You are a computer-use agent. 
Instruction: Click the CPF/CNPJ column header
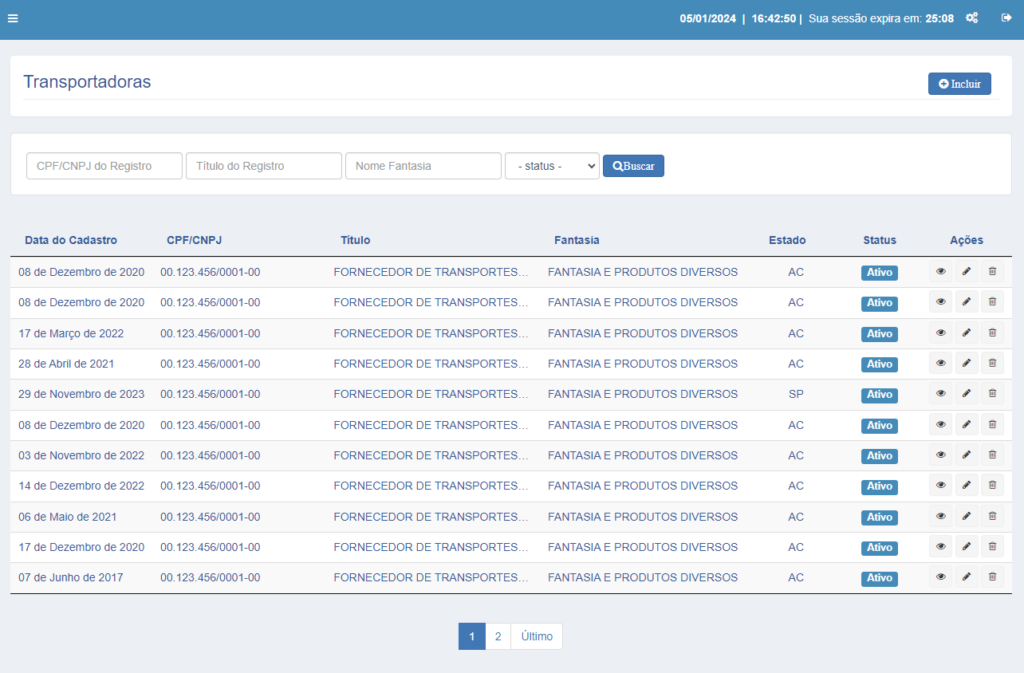[194, 240]
